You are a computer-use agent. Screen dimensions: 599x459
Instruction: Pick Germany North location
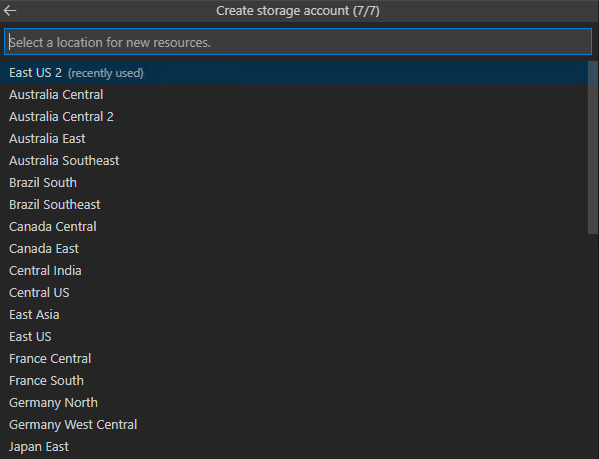click(x=294, y=403)
